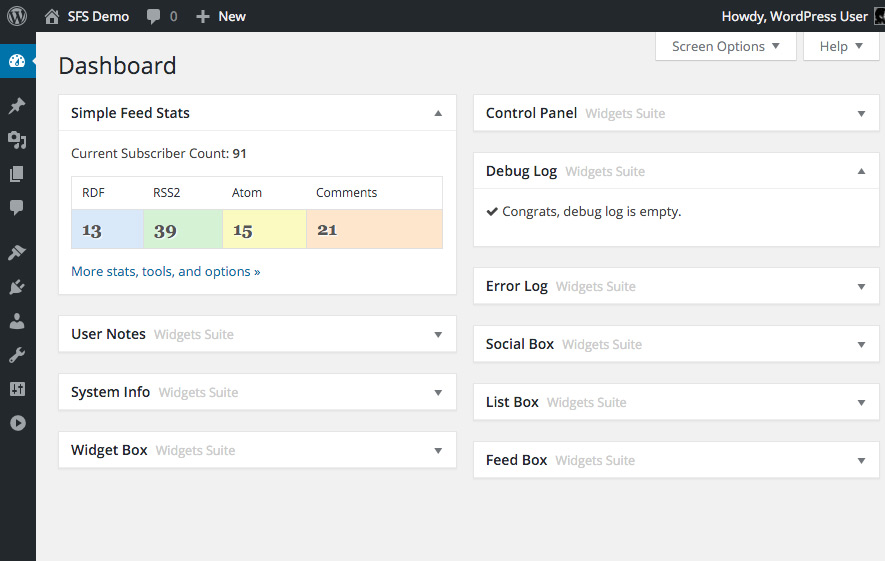885x561 pixels.
Task: Click the comment bubble in the admin bar
Action: [160, 16]
